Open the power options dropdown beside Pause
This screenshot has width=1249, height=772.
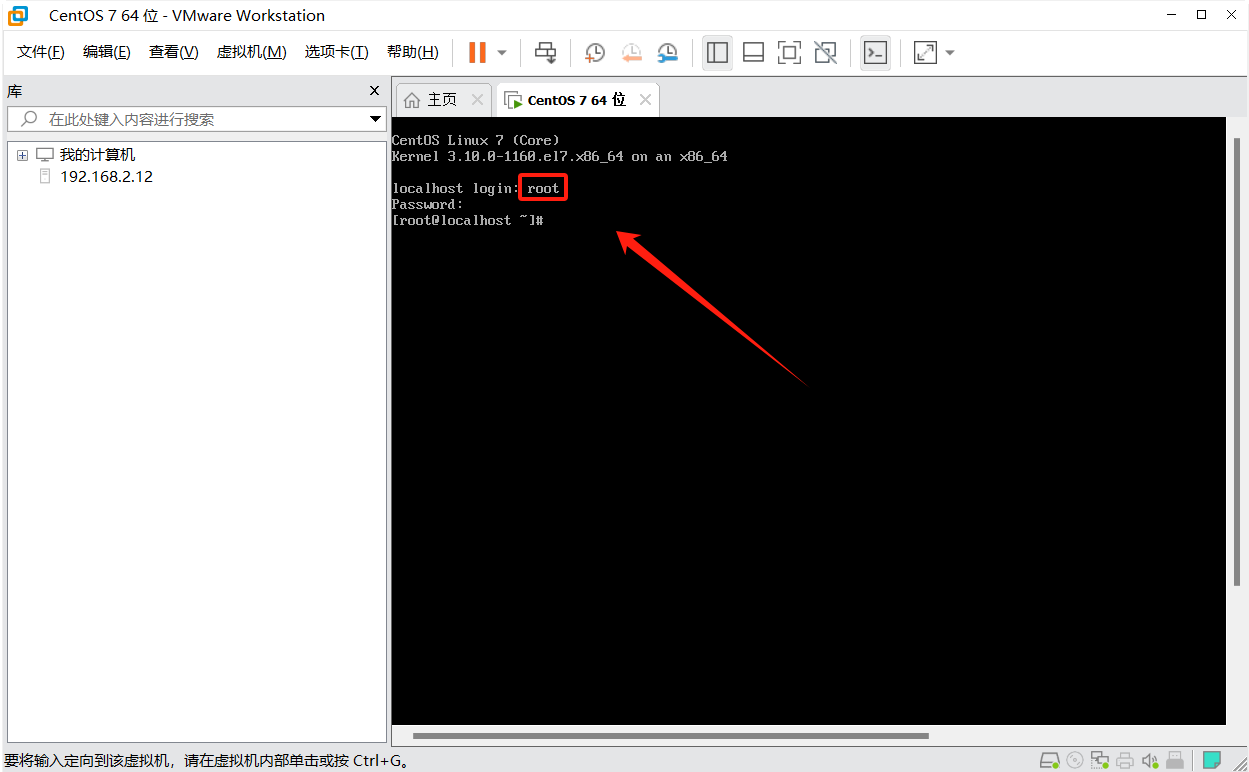502,53
